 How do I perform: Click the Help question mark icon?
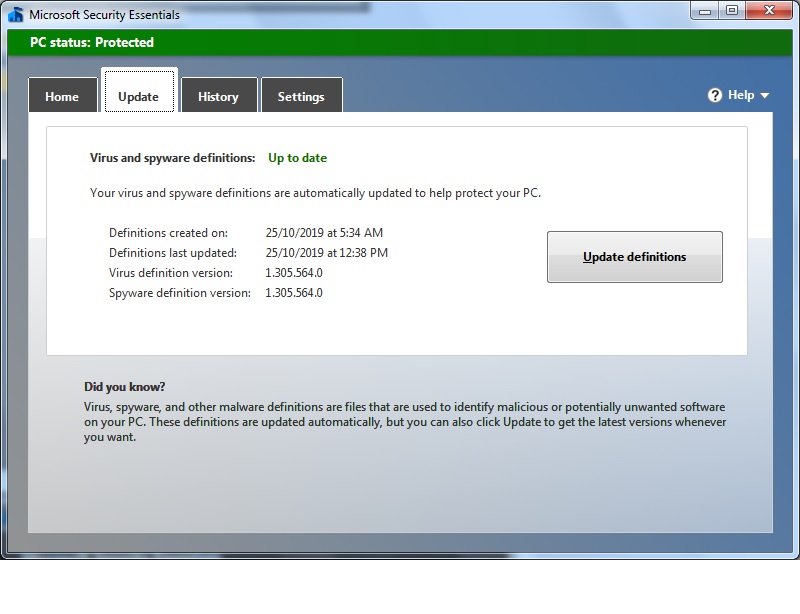(x=715, y=95)
